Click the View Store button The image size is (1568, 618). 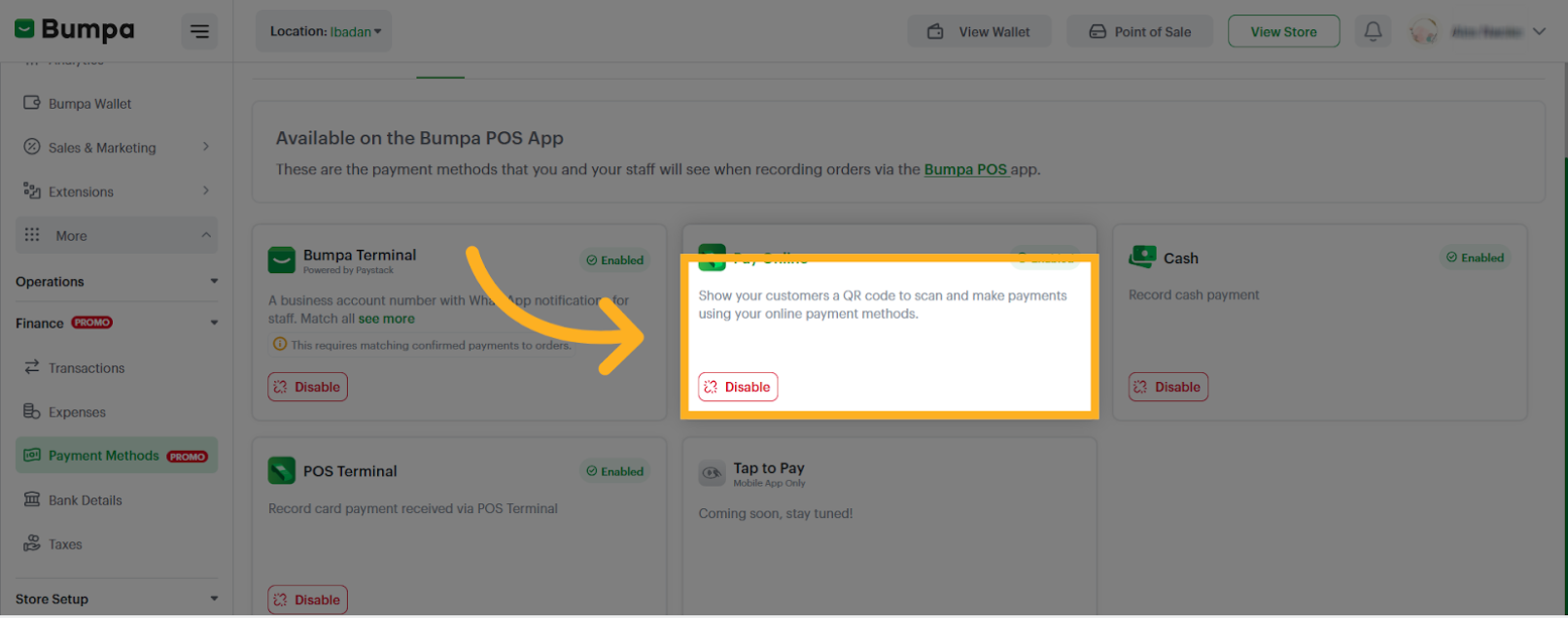pos(1283,31)
